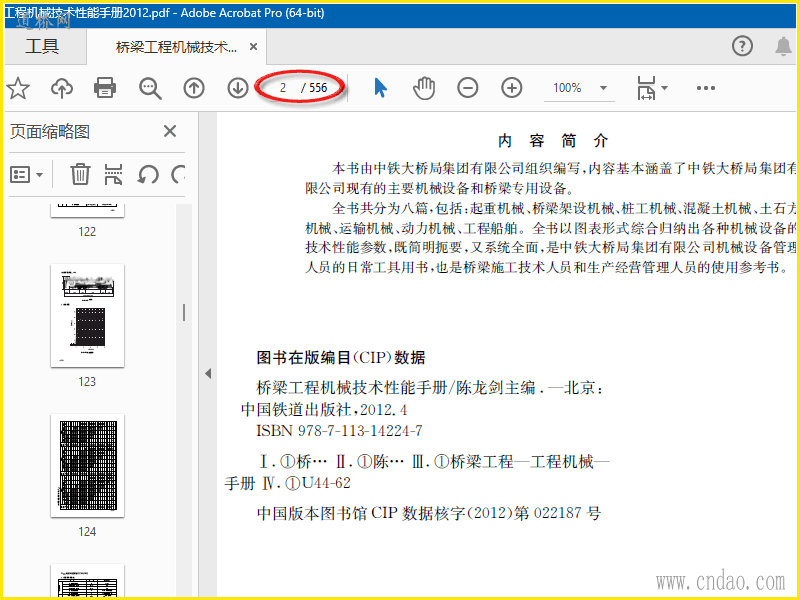Go to the next page with the down arrow

[x=238, y=88]
